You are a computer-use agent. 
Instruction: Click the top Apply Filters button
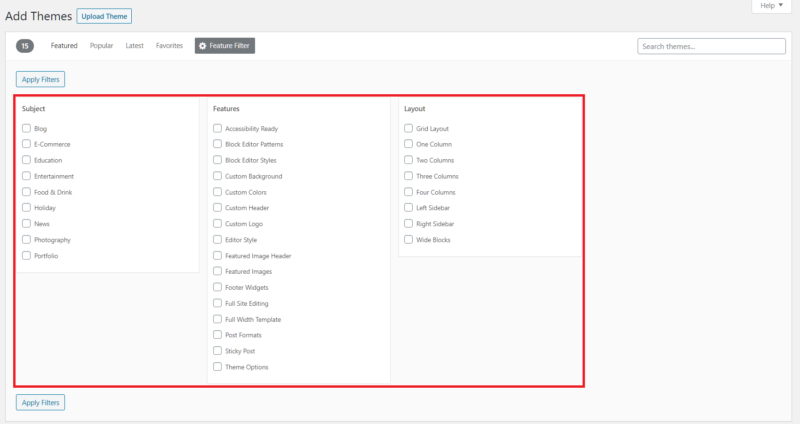coord(40,79)
